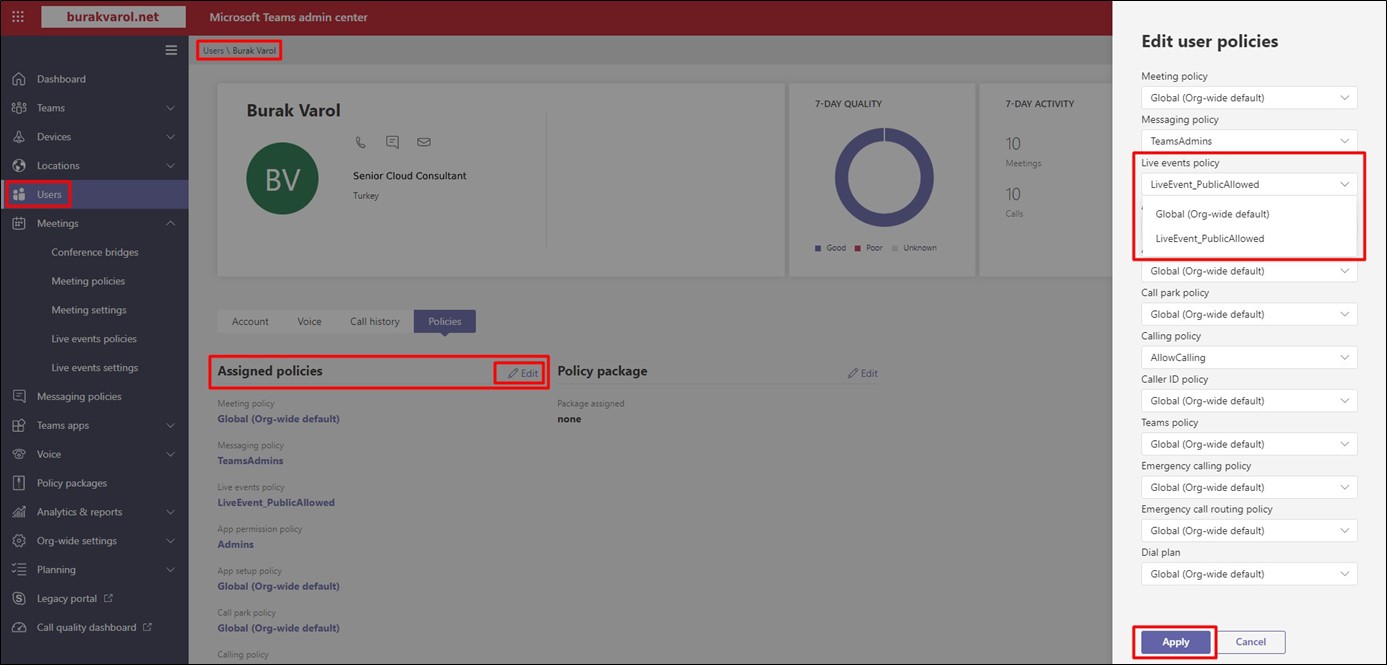Click the Users \ Burak Varol breadcrumb
The width and height of the screenshot is (1387, 665).
pos(239,50)
